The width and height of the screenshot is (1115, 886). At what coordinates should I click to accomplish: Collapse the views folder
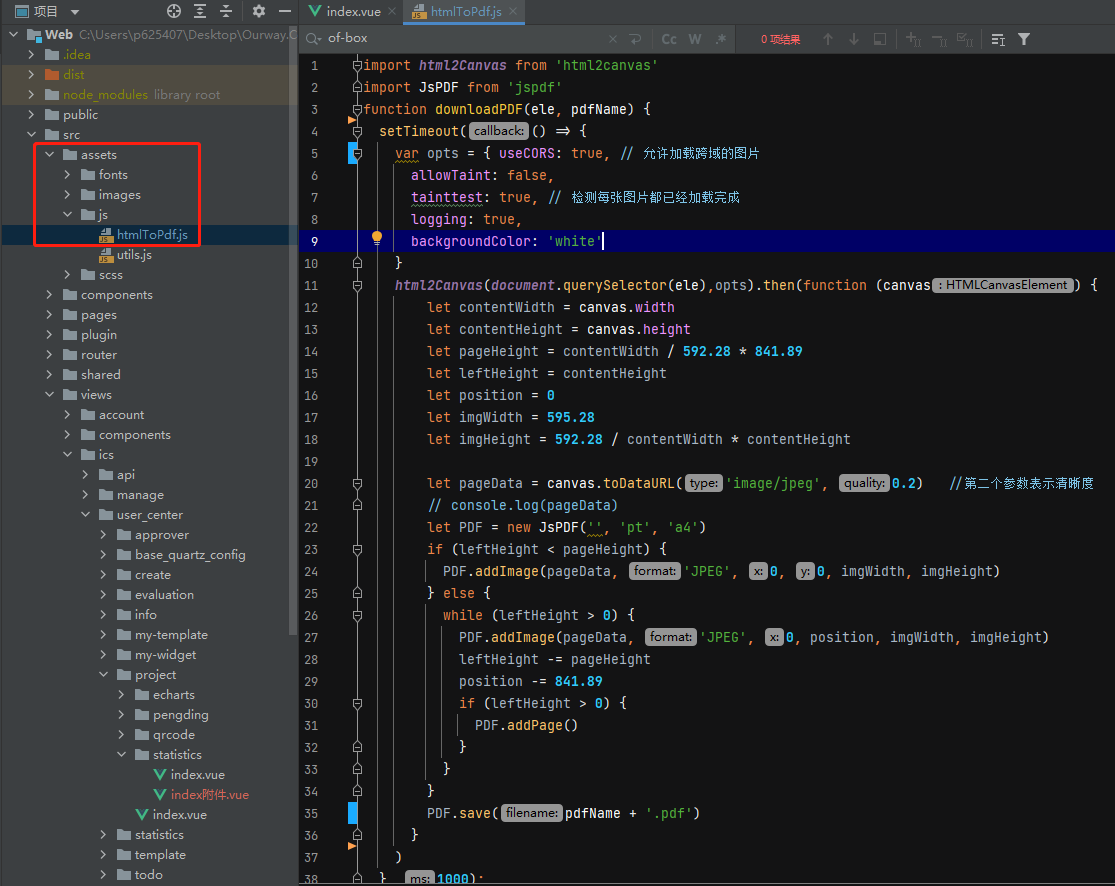[x=49, y=394]
